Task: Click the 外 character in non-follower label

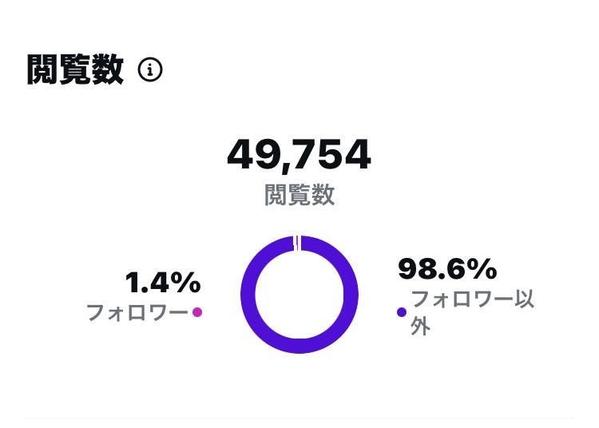Action: (420, 326)
